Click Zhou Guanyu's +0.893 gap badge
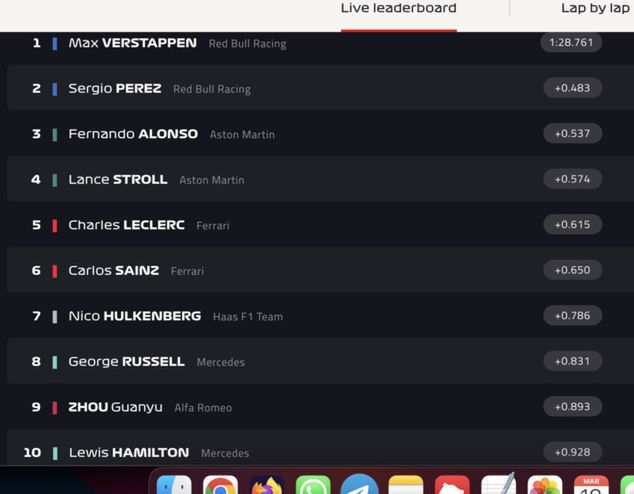Screen dimensions: 634x494 click(573, 406)
